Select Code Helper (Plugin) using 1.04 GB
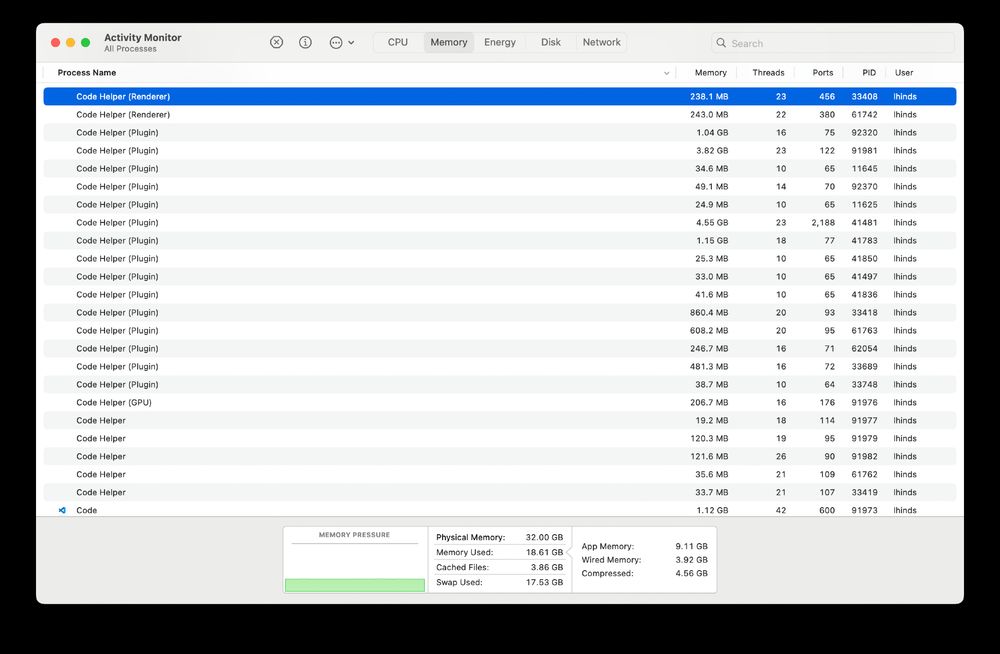1000x654 pixels. [499, 133]
